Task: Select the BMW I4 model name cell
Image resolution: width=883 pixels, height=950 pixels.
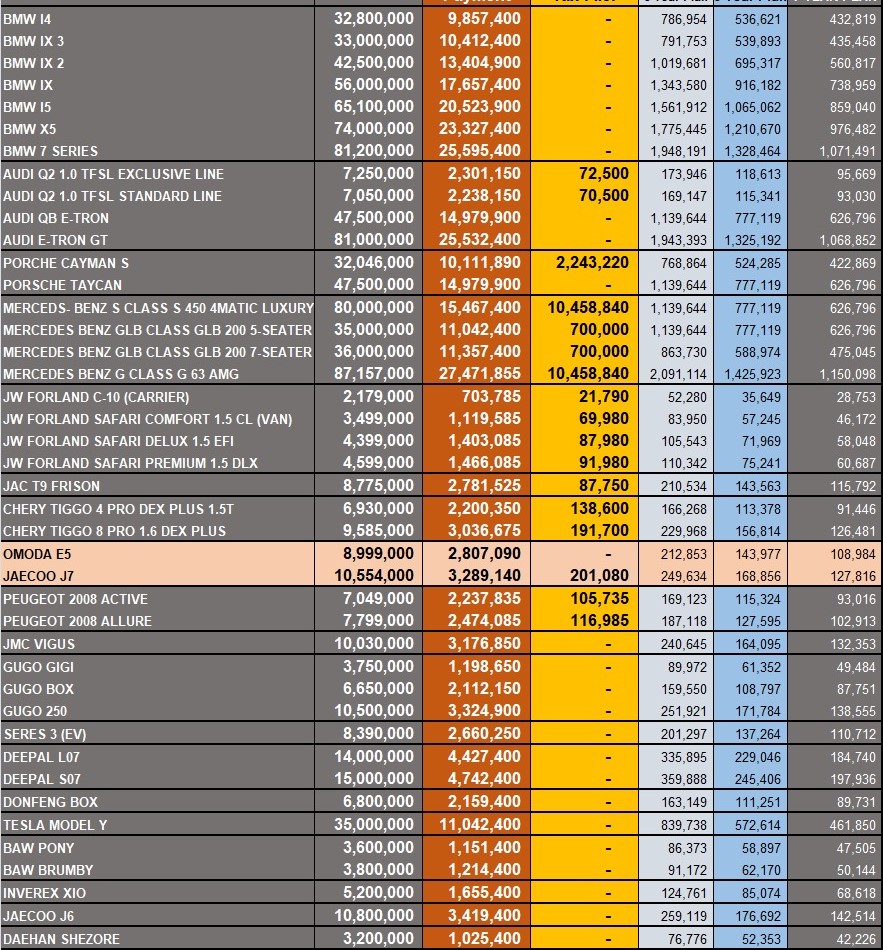Action: [158, 19]
